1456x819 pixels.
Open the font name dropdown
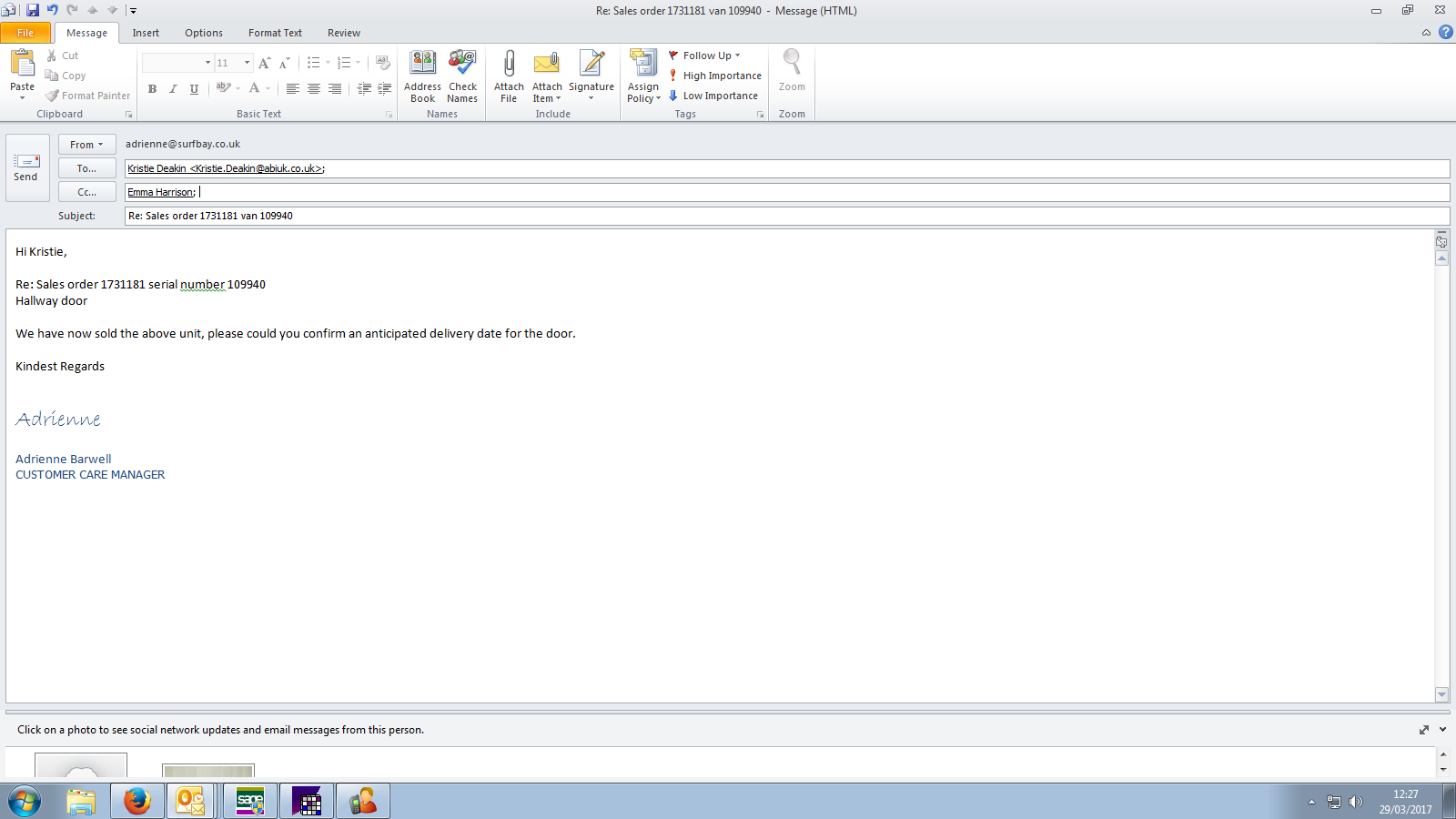(207, 63)
